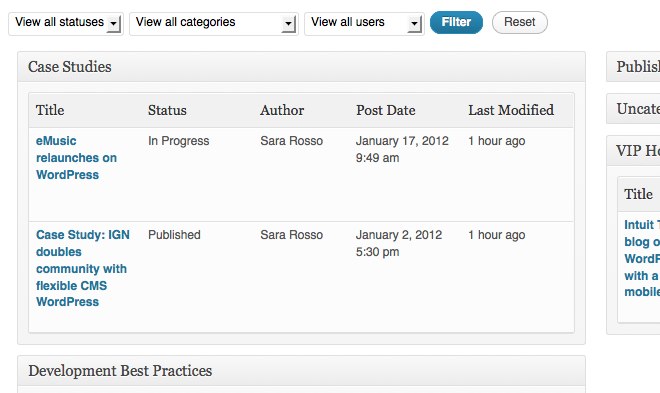Collapse the Case Studies panel header
This screenshot has height=393, width=660.
301,67
